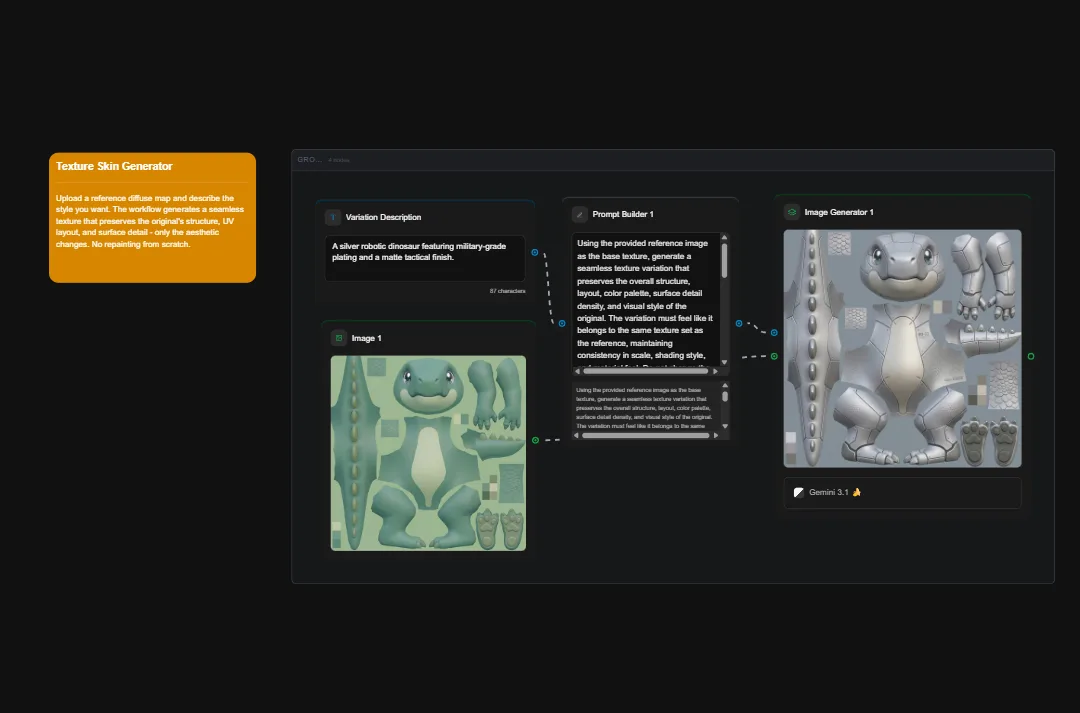This screenshot has height=713, width=1080.
Task: Click horizontal scrollbar thumb of lower prompt preview
Action: [x=645, y=435]
